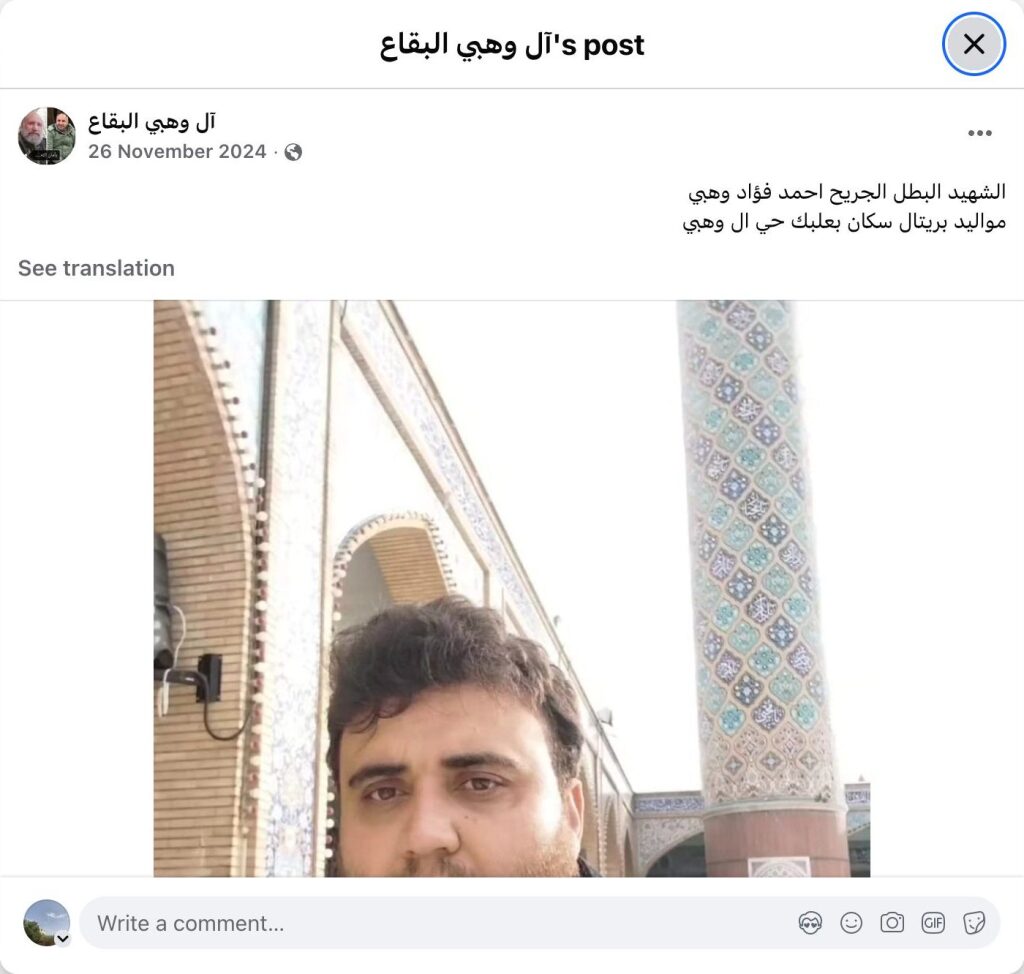Open the man's selfie photo in the post
This screenshot has height=974, width=1024.
click(512, 589)
